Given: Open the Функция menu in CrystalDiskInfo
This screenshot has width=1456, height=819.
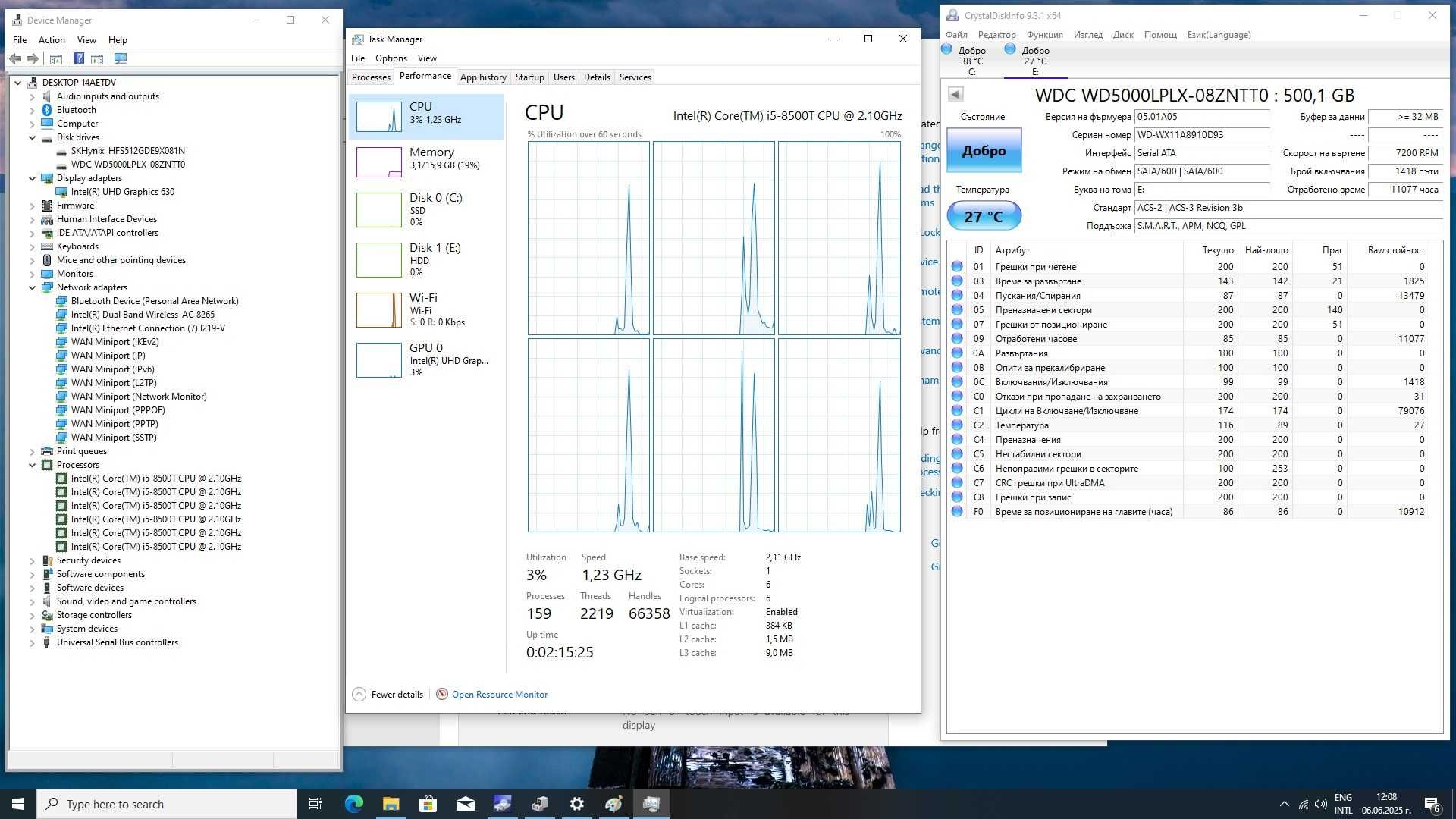Looking at the screenshot, I should click(x=1045, y=35).
